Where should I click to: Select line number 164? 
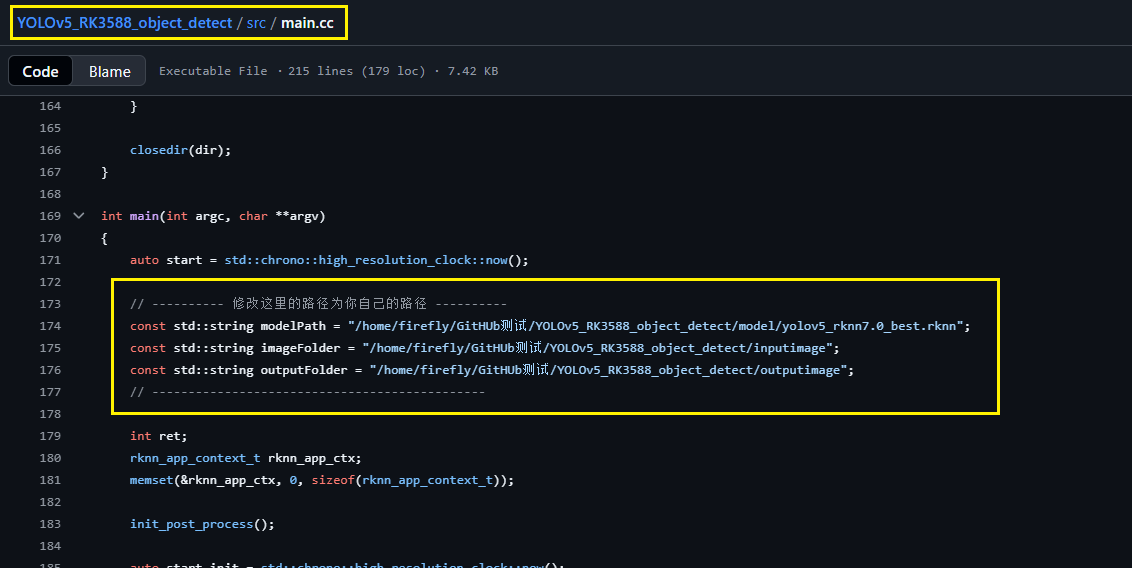[x=50, y=106]
